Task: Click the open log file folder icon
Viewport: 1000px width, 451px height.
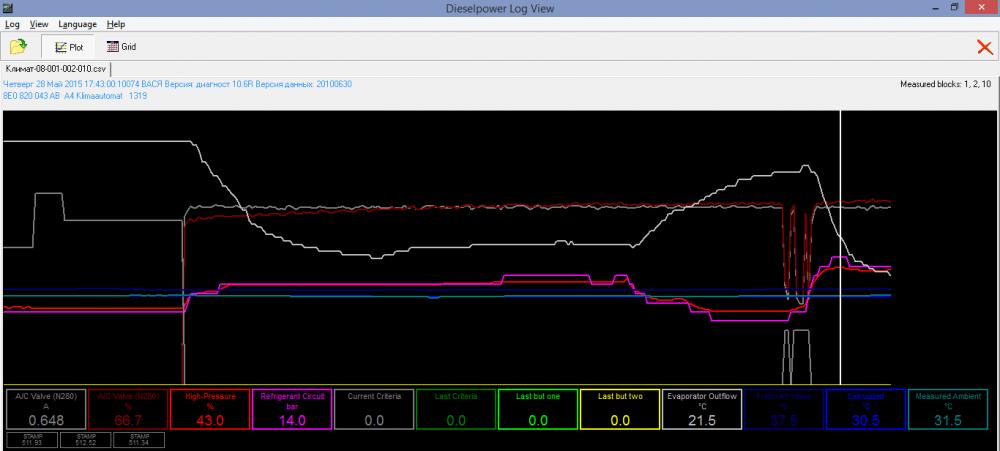Action: point(18,46)
